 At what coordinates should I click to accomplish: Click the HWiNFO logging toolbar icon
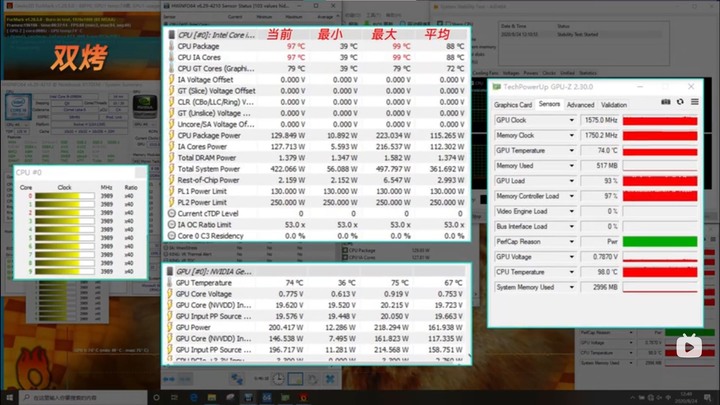[295, 379]
